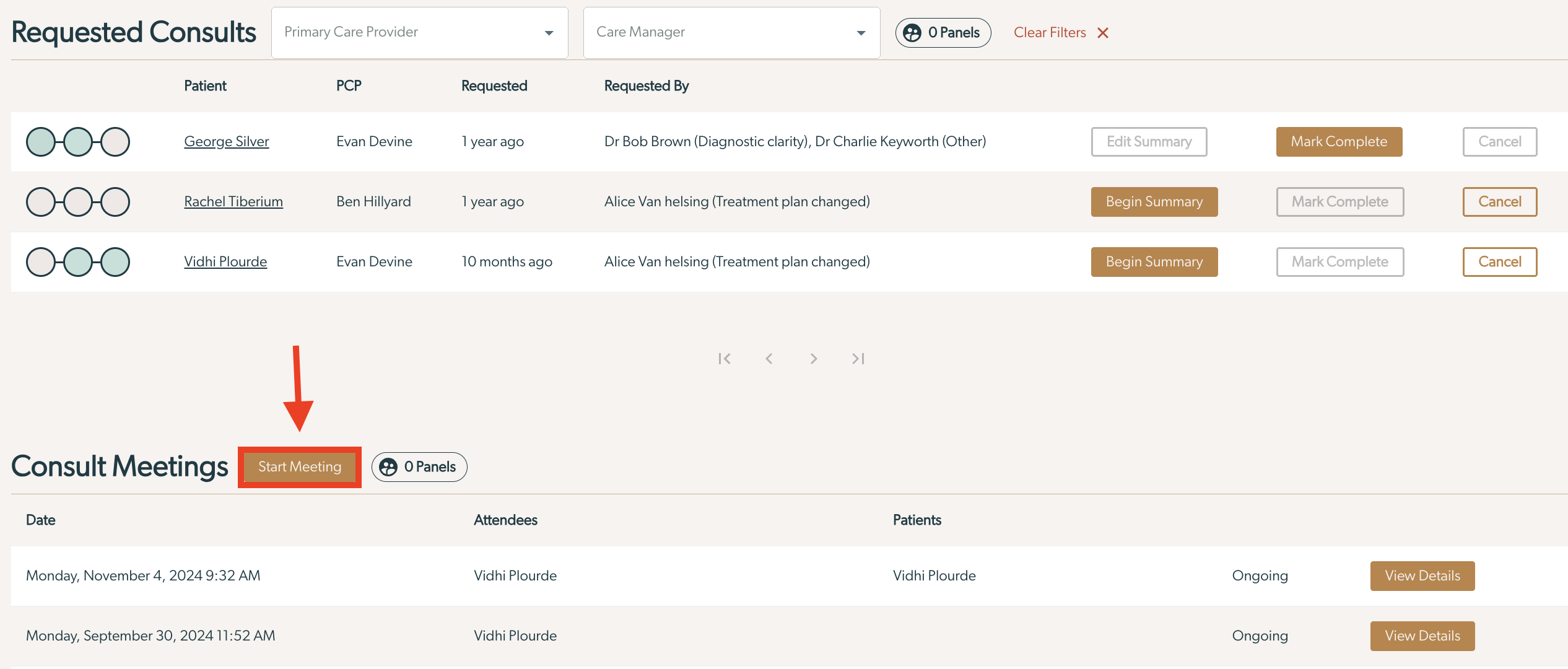Click Dr Bob Brown requested-by text
Screen dimensions: 1568x669
708,142
